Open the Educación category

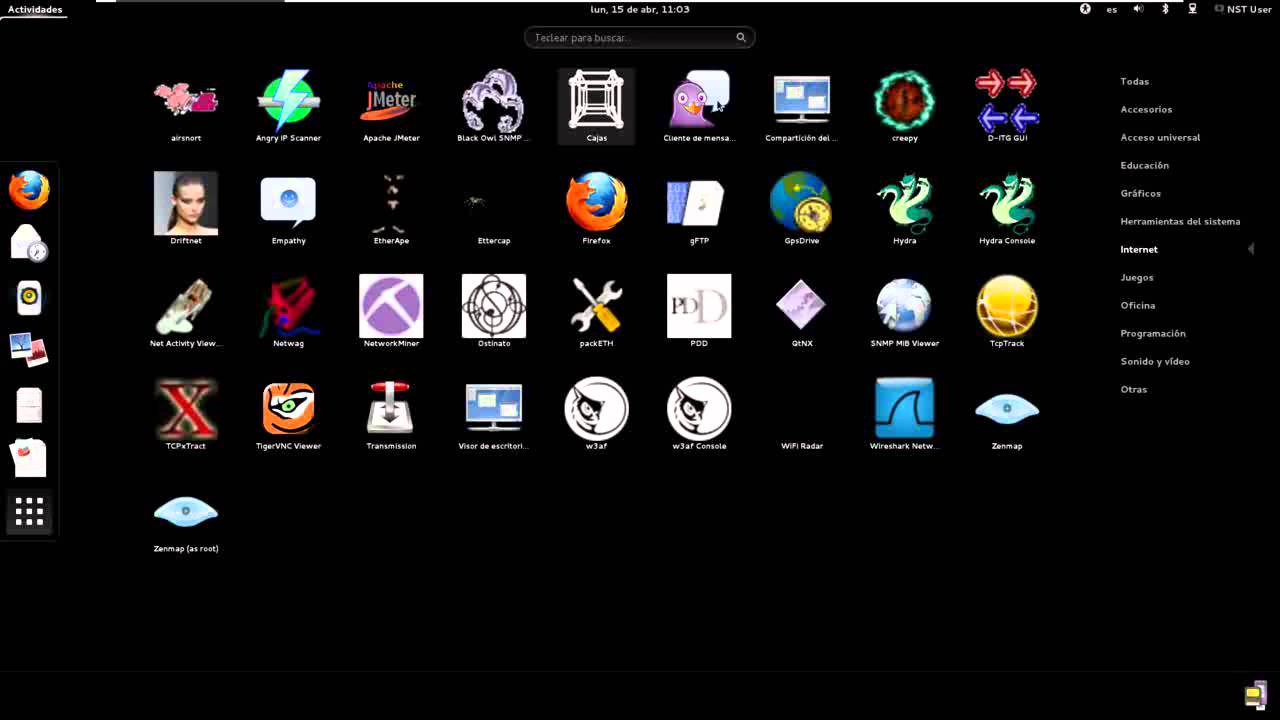[1144, 165]
